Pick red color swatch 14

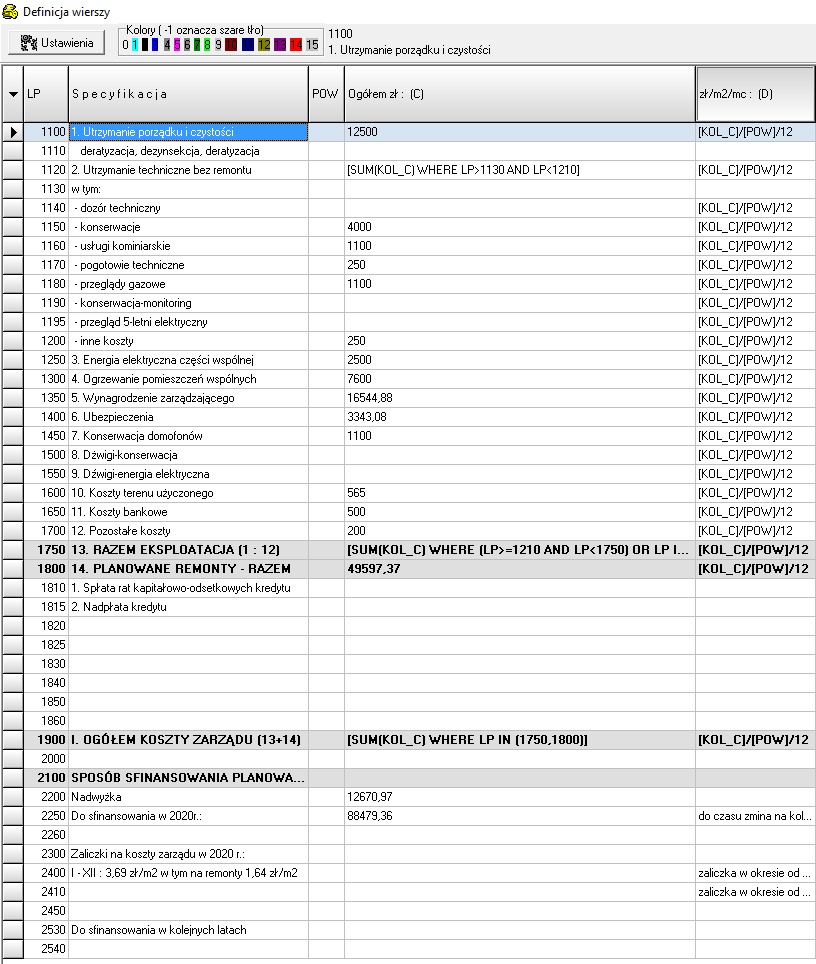(296, 45)
